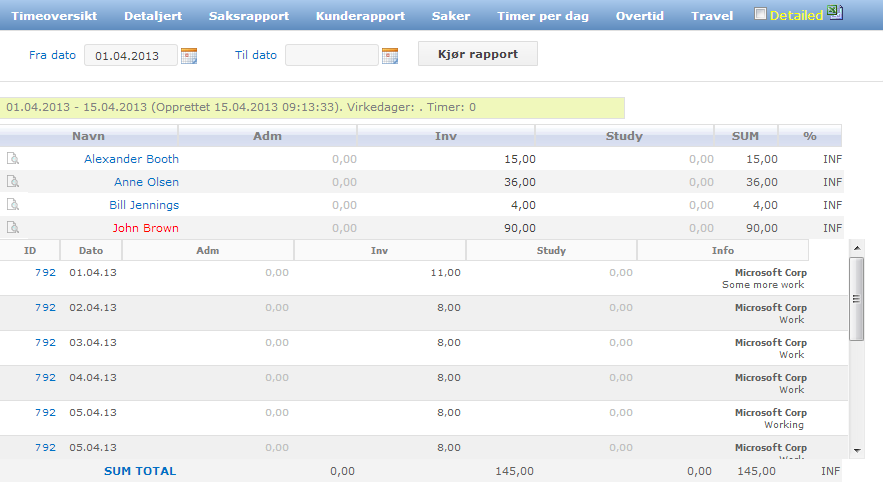Open detail icon for John Brown
The height and width of the screenshot is (504, 883).
click(x=13, y=228)
